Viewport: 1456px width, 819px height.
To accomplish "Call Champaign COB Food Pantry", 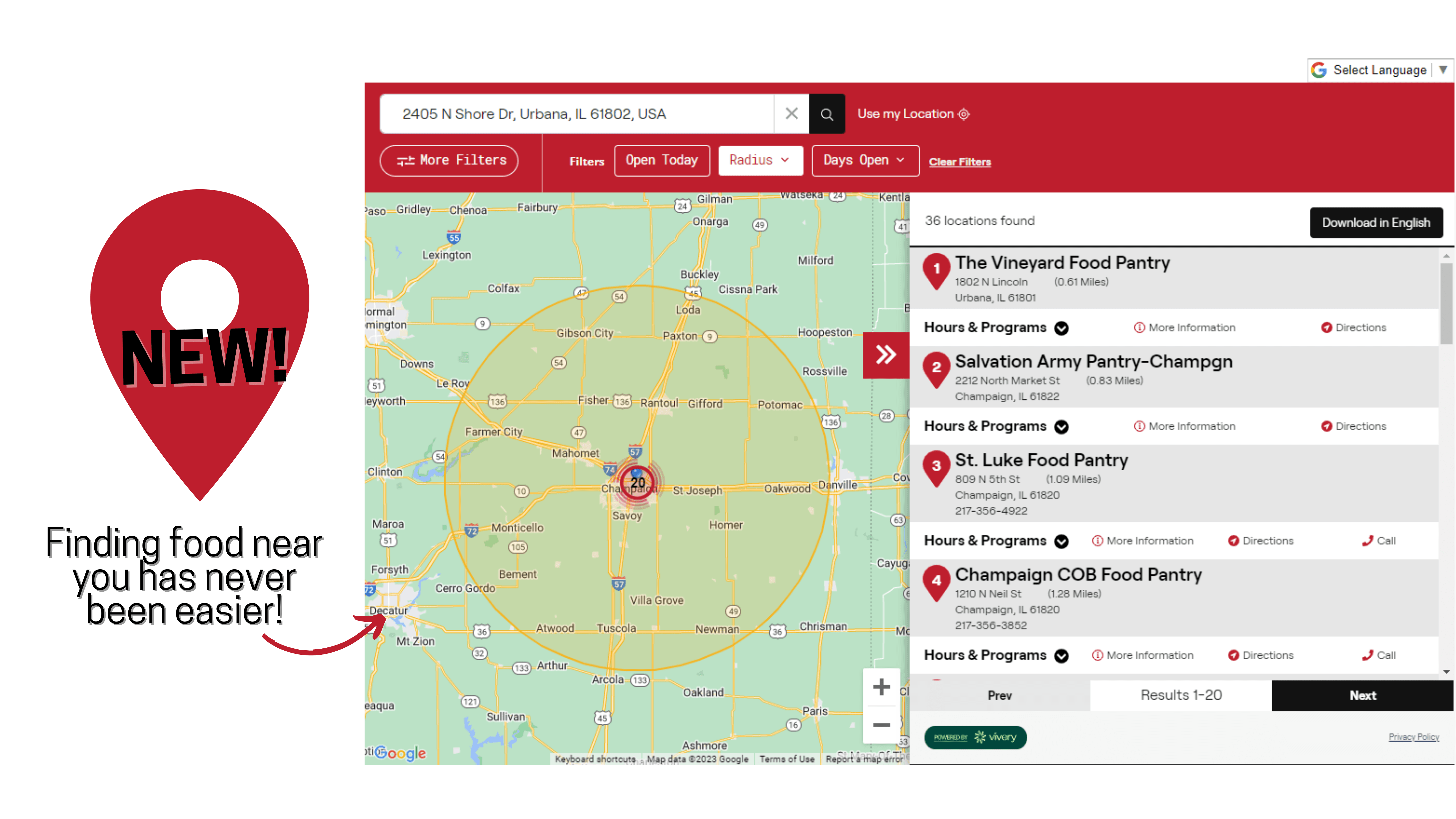I will pyautogui.click(x=1379, y=656).
